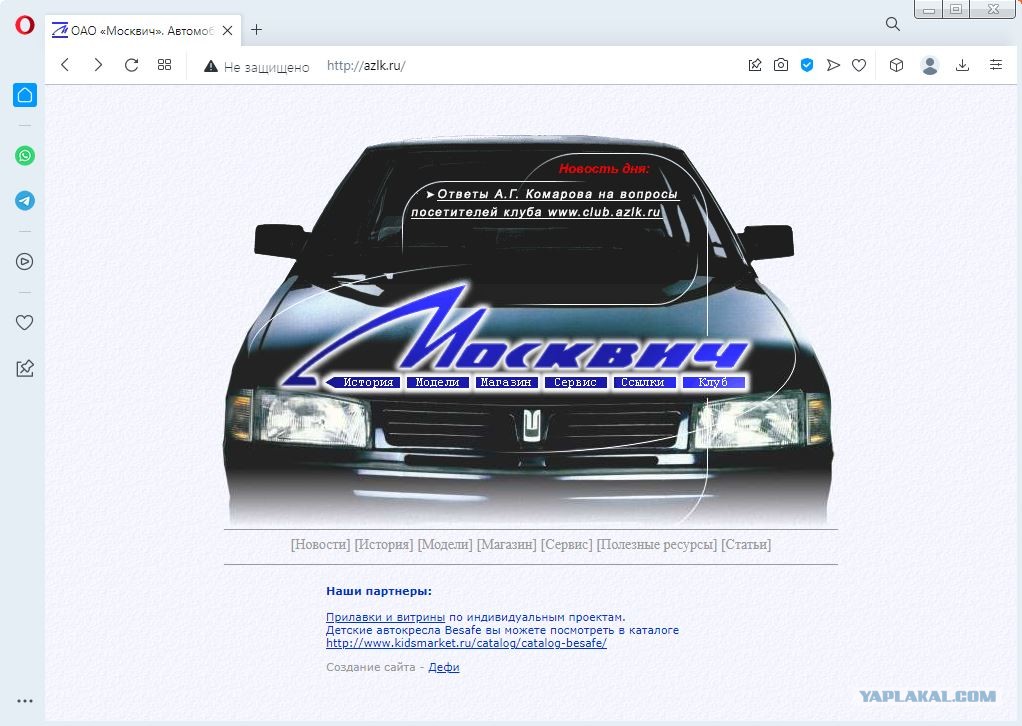The width and height of the screenshot is (1022, 726).
Task: Focus the address bar azlk.ru URL
Action: (x=366, y=66)
